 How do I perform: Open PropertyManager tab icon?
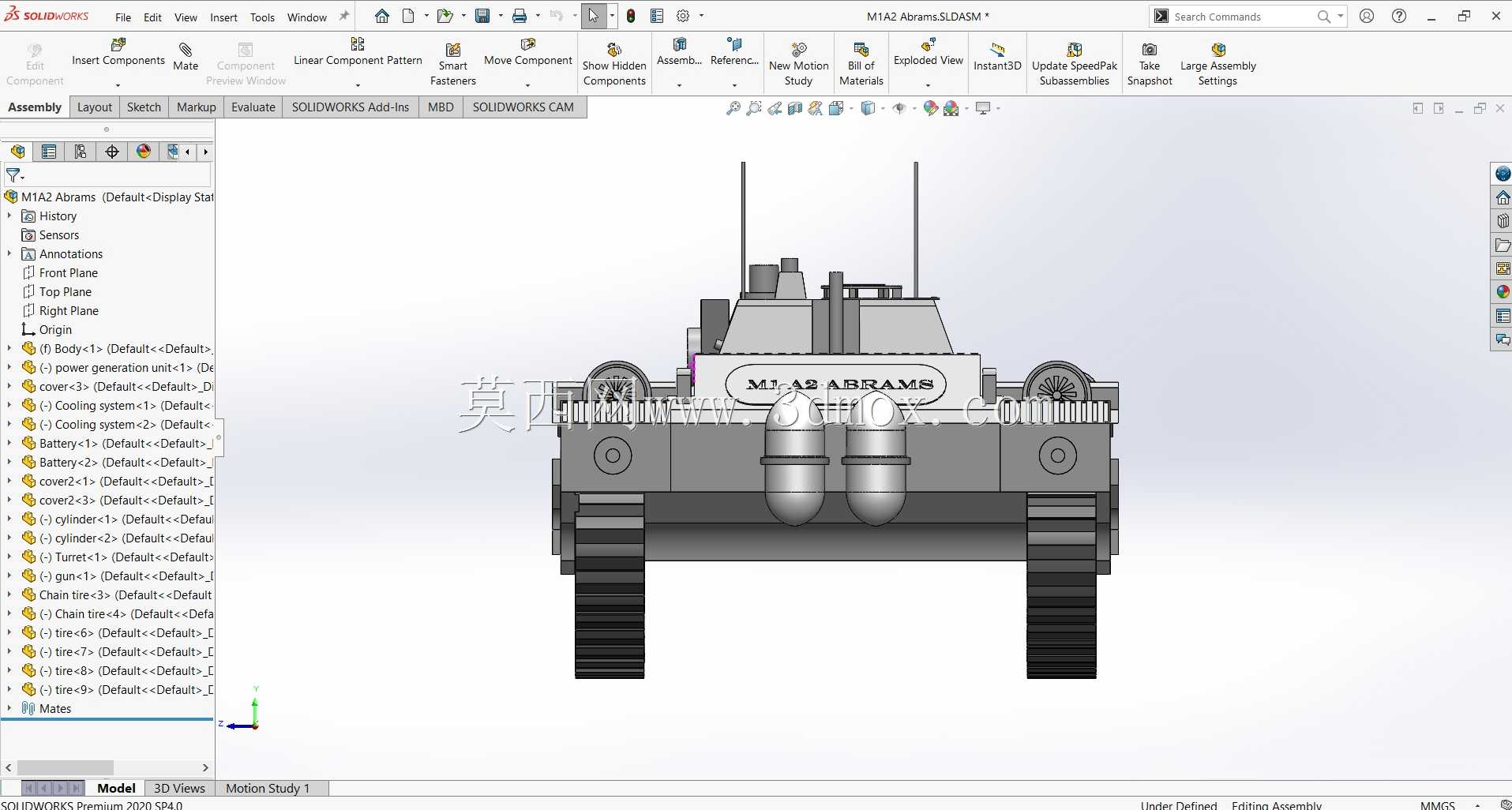[x=49, y=152]
